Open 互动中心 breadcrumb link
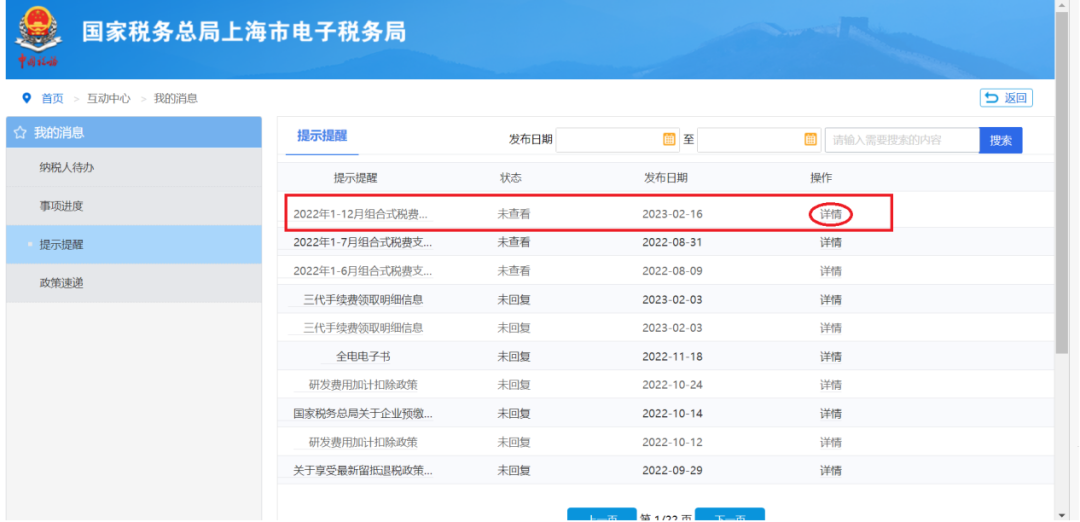Image resolution: width=1080 pixels, height=522 pixels. tap(108, 98)
